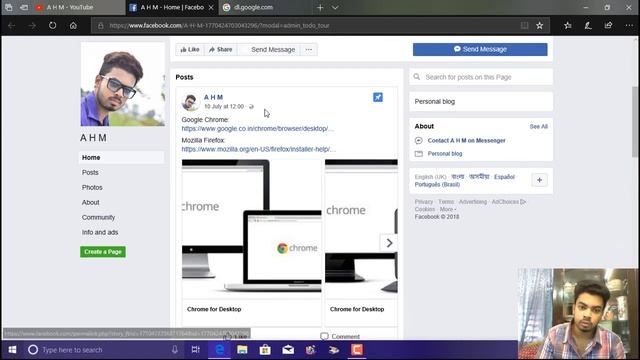This screenshot has width=640, height=360.
Task: Click the green Create a Page button
Action: tap(103, 252)
